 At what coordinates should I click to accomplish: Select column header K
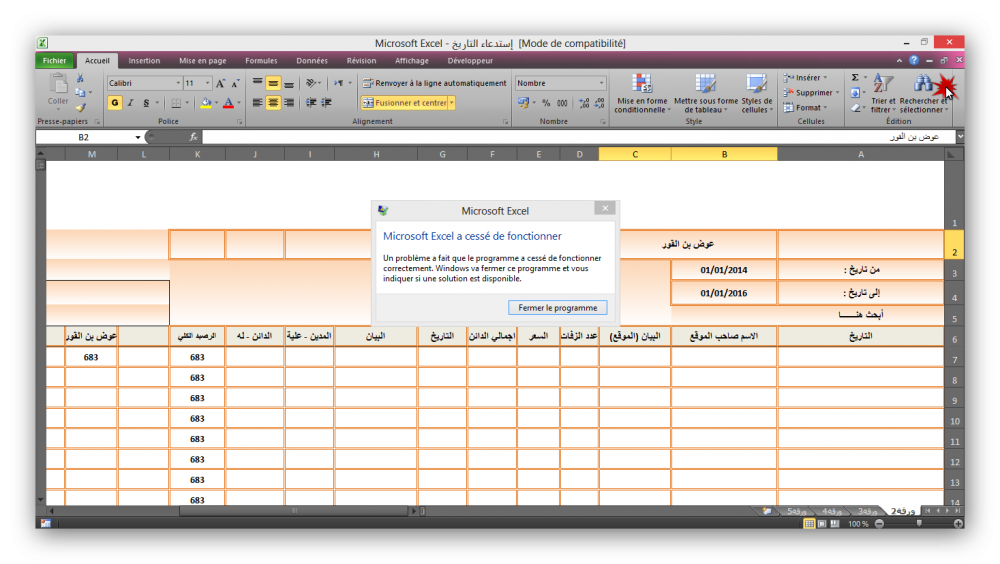click(x=197, y=154)
